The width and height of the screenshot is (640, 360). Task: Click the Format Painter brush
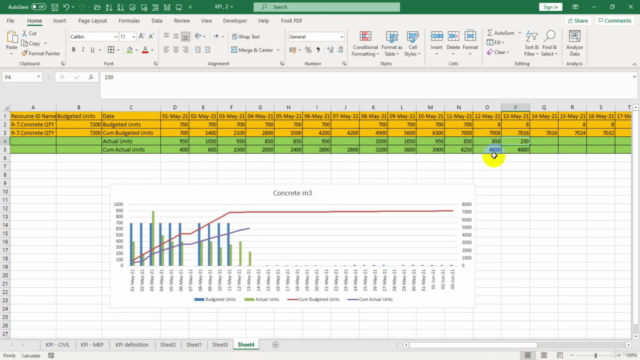click(x=24, y=53)
